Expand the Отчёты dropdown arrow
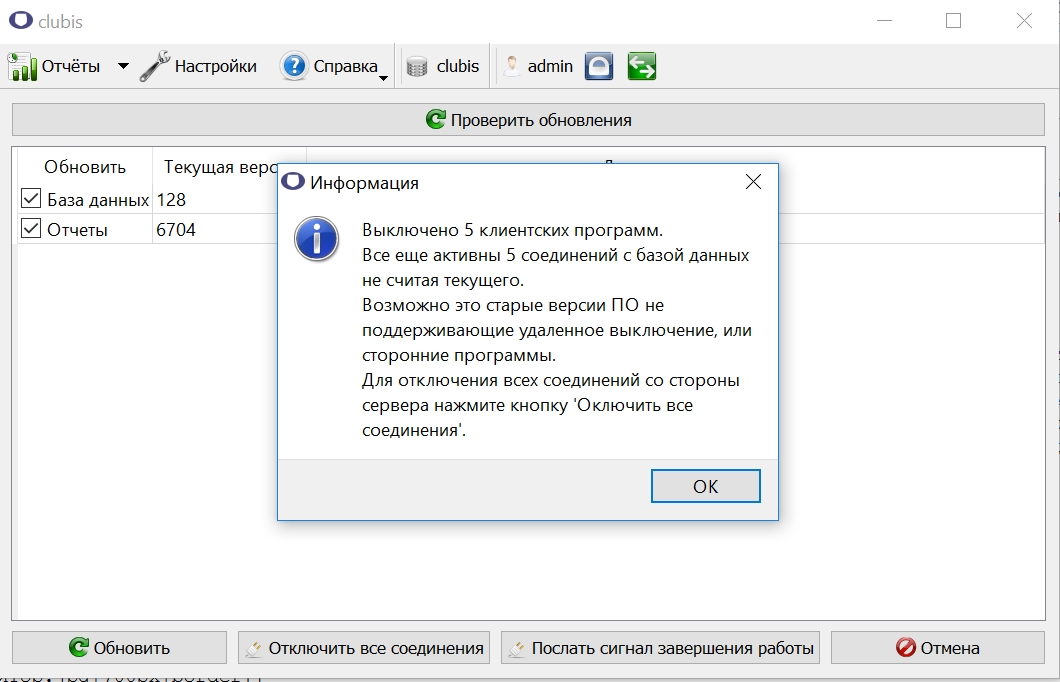Image resolution: width=1060 pixels, height=682 pixels. (123, 66)
